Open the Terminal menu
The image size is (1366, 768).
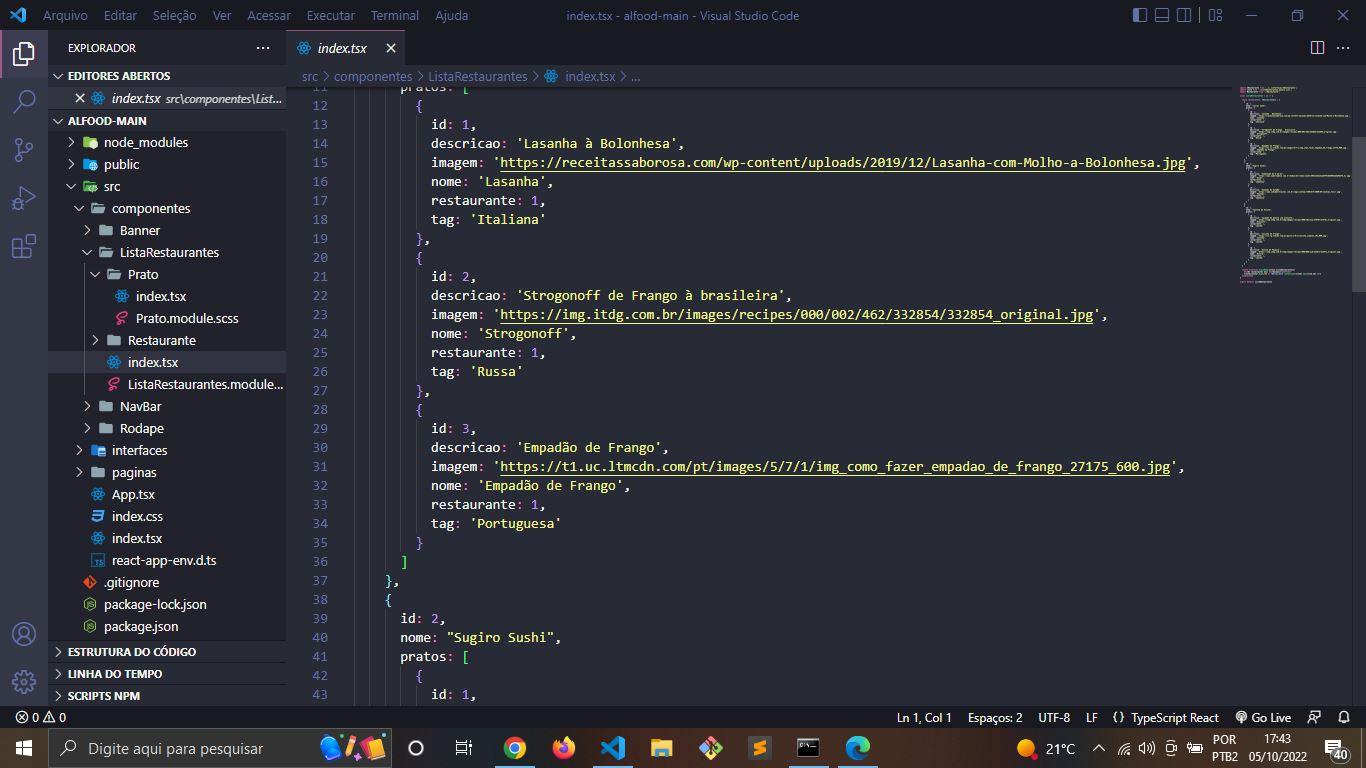tap(395, 15)
